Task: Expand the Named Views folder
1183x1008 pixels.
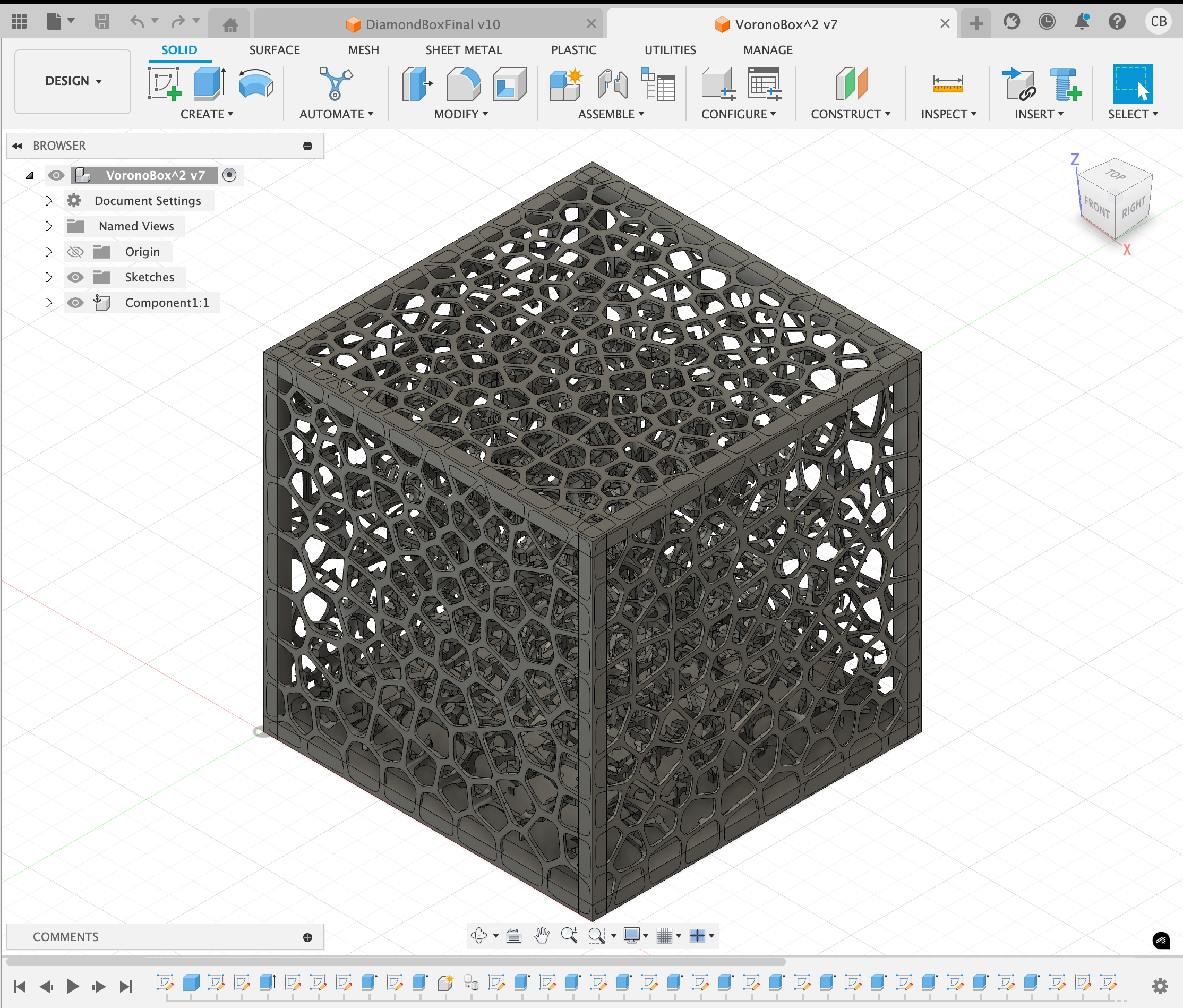Action: tap(48, 226)
